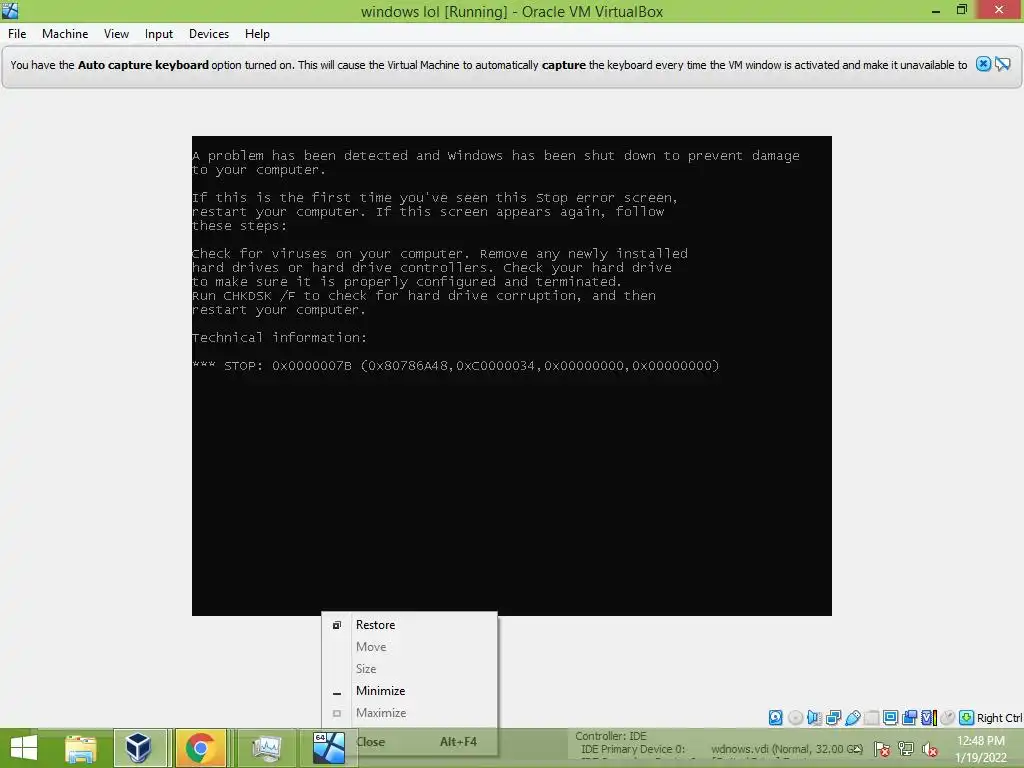Open the Help menu
This screenshot has width=1024, height=768.
click(257, 34)
